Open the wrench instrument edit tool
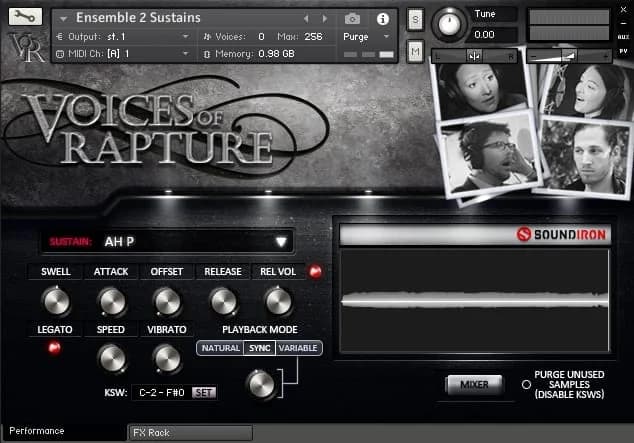This screenshot has width=634, height=443. point(25,17)
